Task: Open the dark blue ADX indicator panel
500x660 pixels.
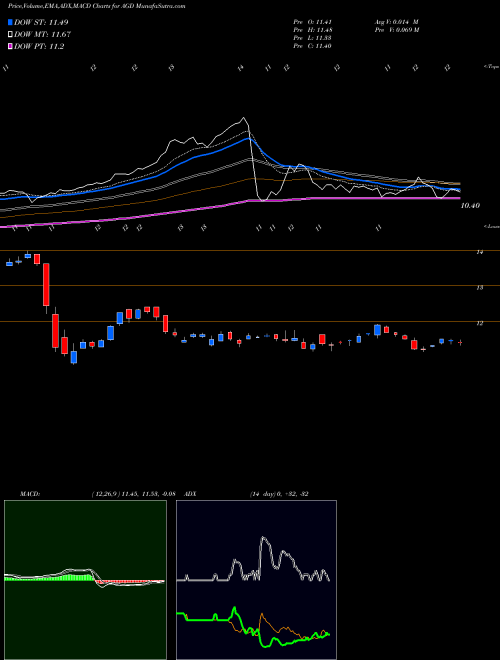Action: [256, 580]
